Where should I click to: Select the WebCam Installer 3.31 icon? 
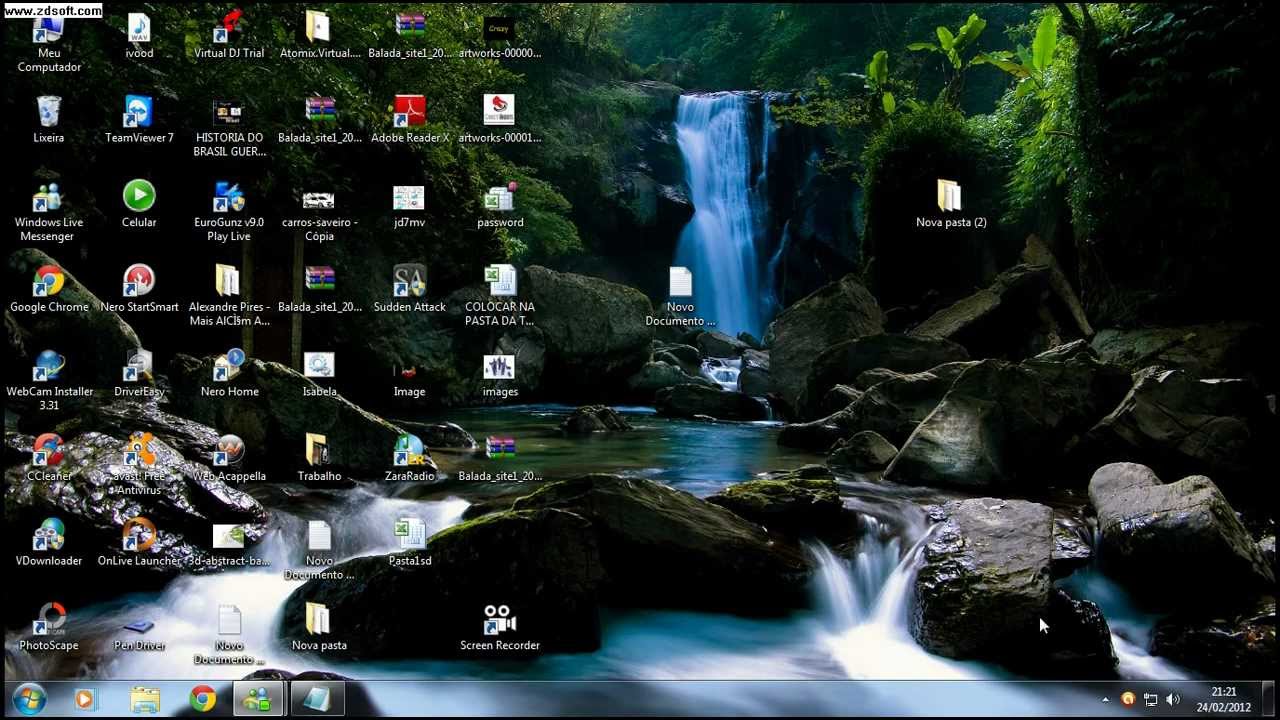[x=48, y=381]
